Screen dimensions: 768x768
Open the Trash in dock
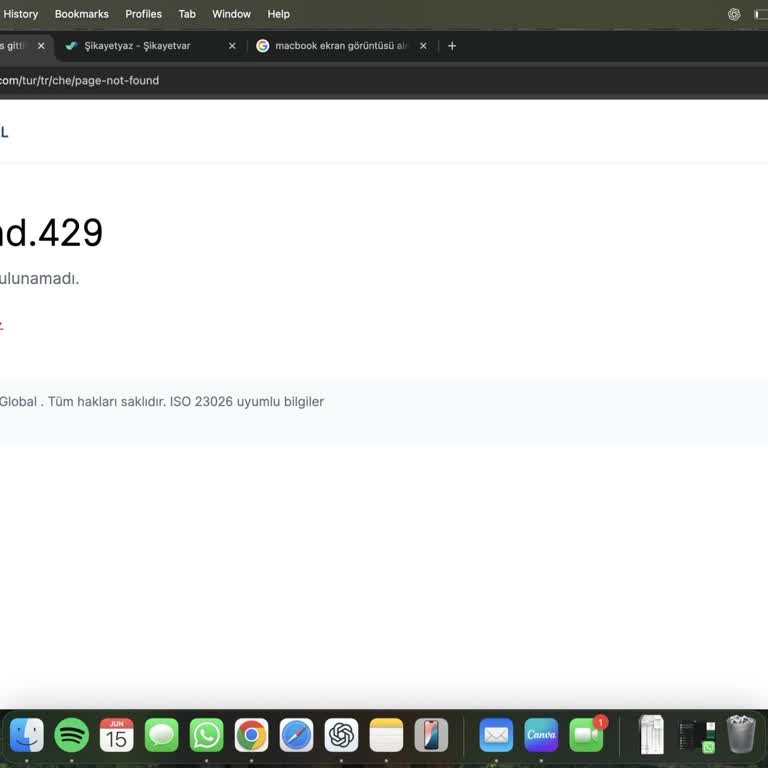pyautogui.click(x=741, y=734)
